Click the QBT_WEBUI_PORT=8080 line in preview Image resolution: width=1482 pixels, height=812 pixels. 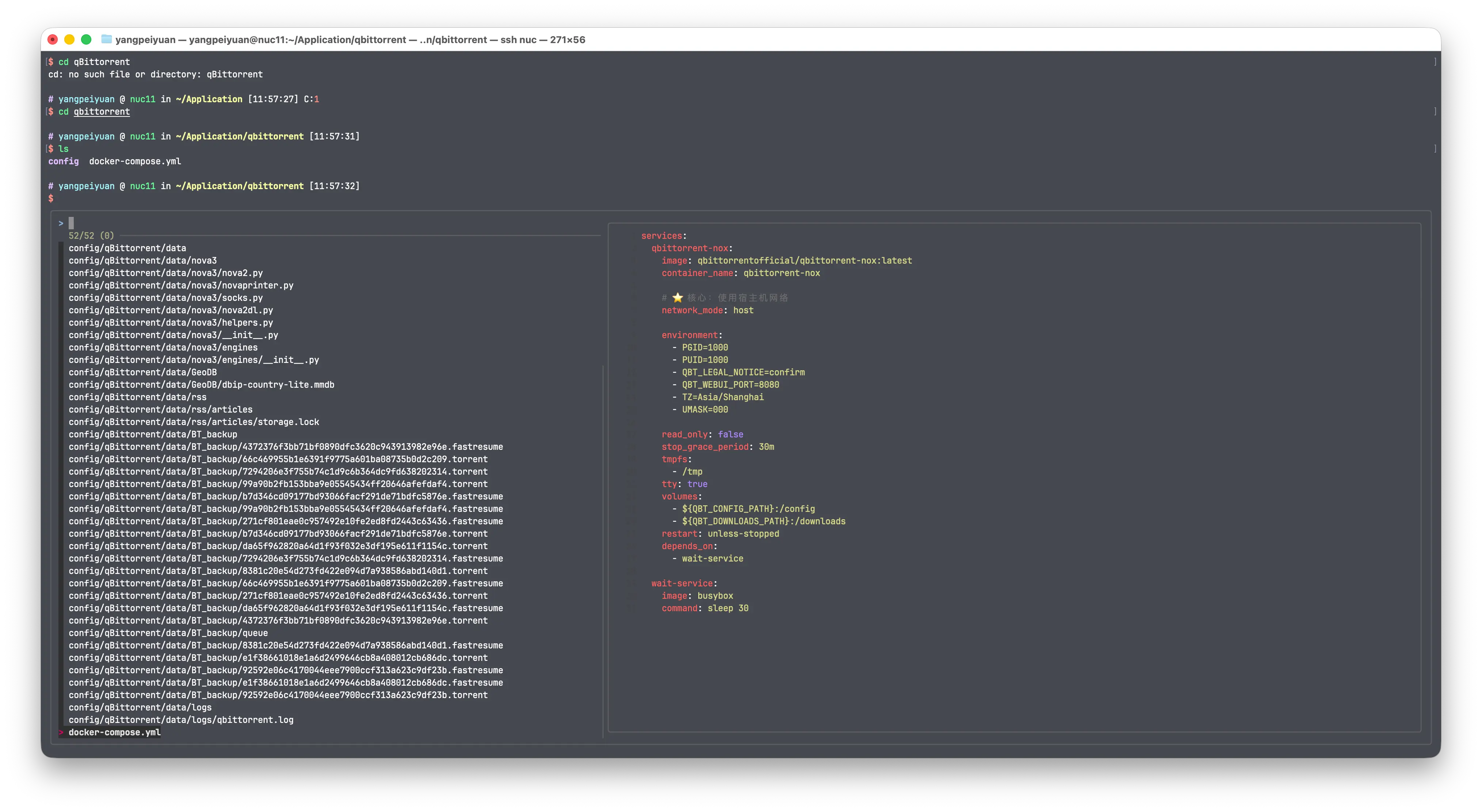tap(730, 385)
